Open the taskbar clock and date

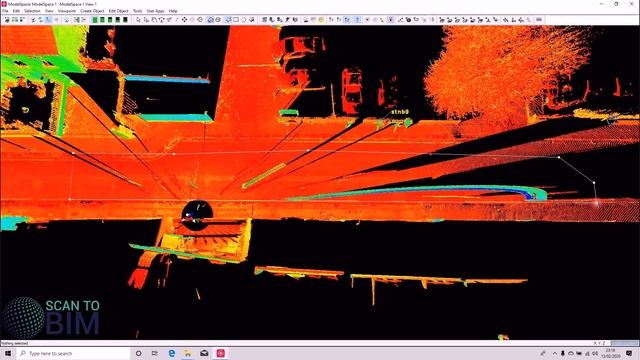coord(611,353)
